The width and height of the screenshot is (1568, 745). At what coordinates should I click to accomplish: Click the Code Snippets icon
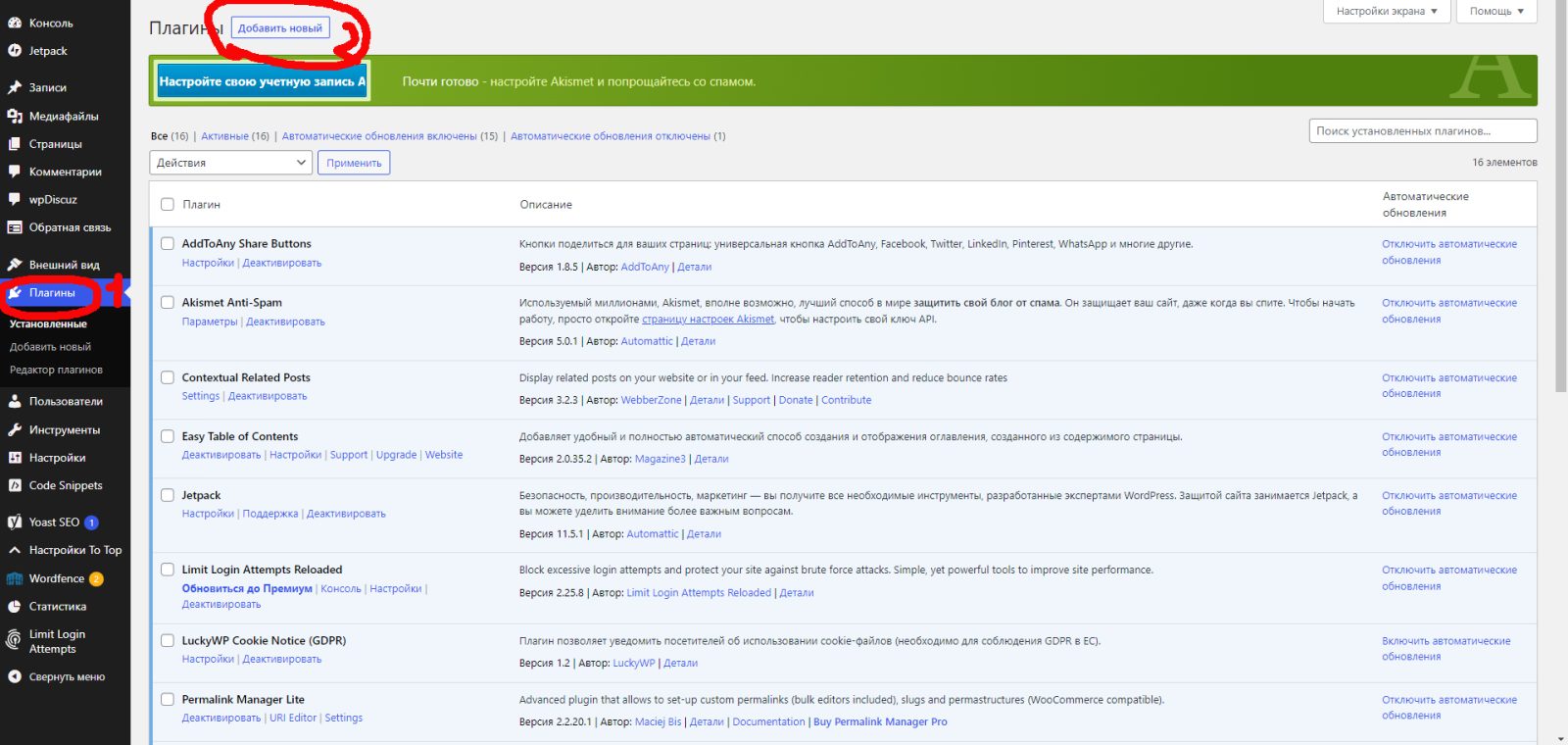point(15,485)
